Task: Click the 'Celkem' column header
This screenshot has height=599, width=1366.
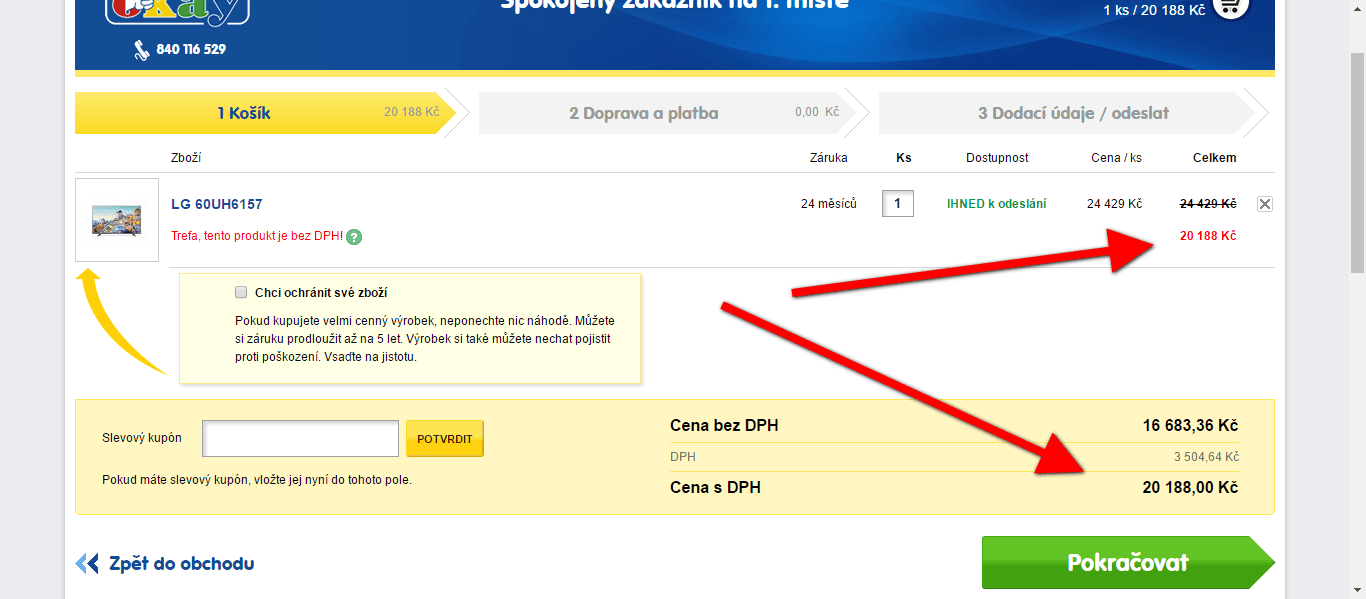Action: (1215, 158)
